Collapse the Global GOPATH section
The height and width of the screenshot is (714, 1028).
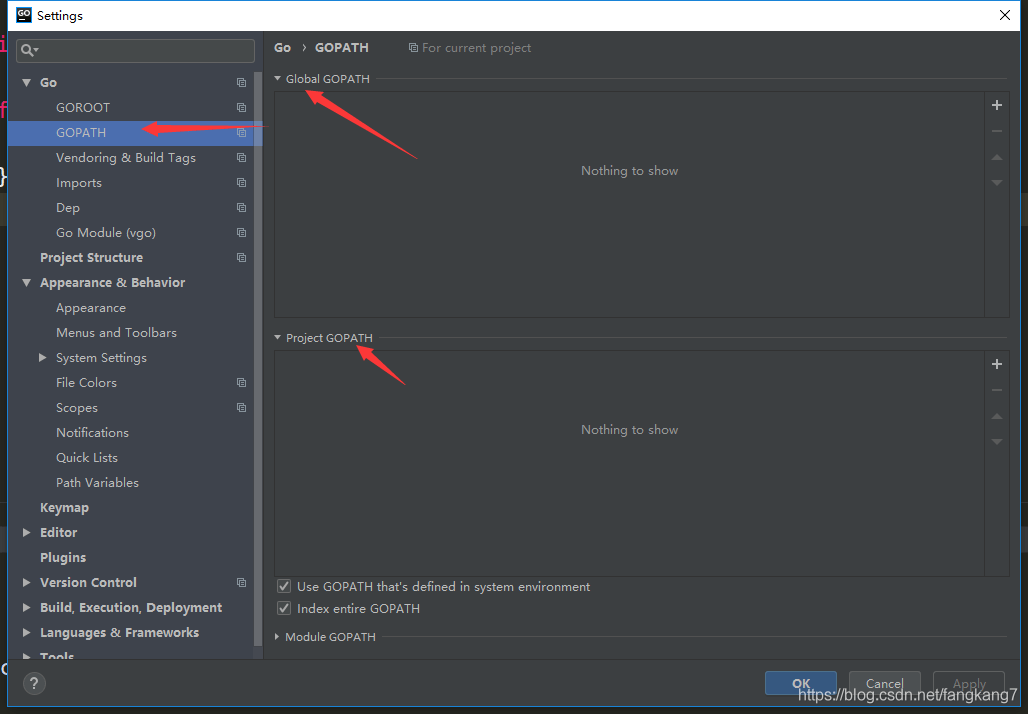(x=277, y=79)
